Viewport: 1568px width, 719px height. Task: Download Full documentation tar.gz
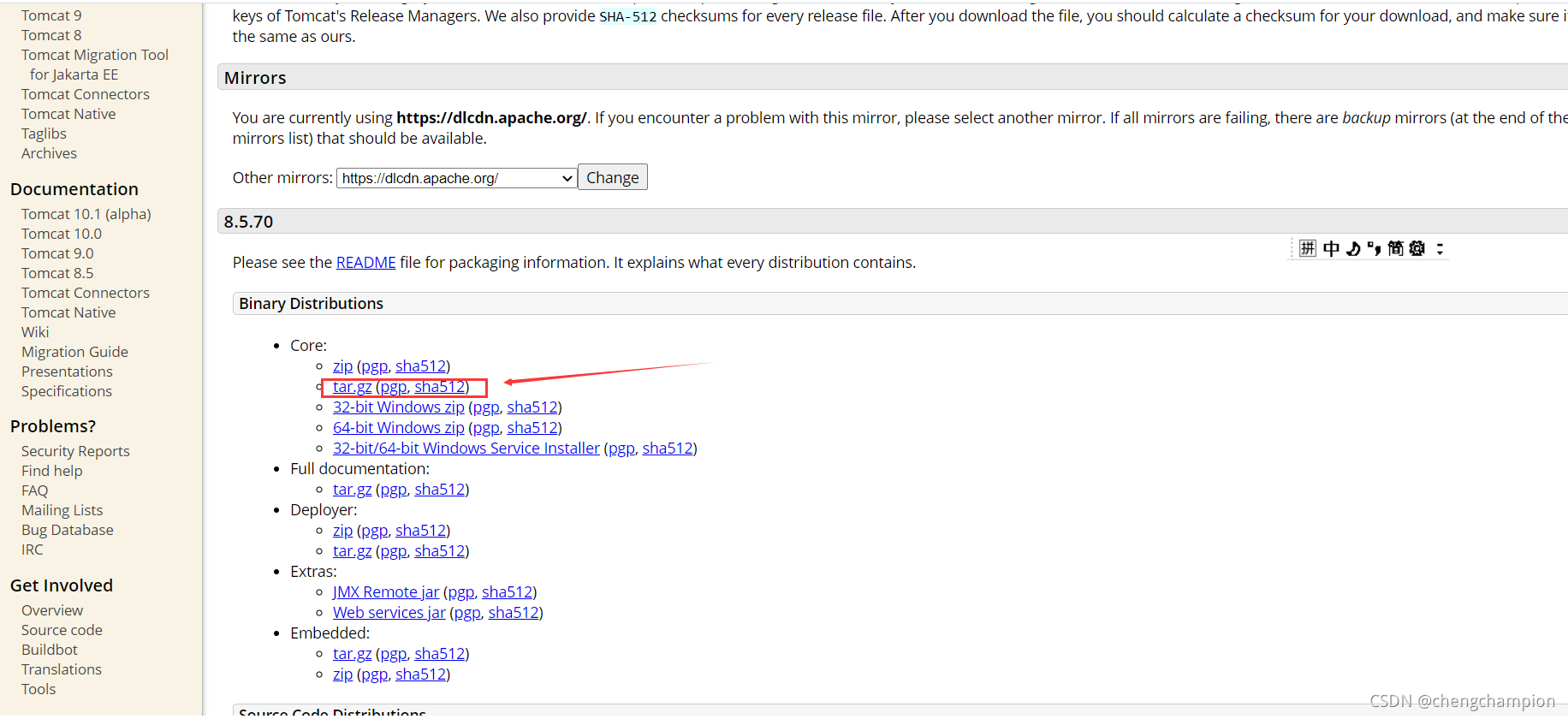coord(353,490)
